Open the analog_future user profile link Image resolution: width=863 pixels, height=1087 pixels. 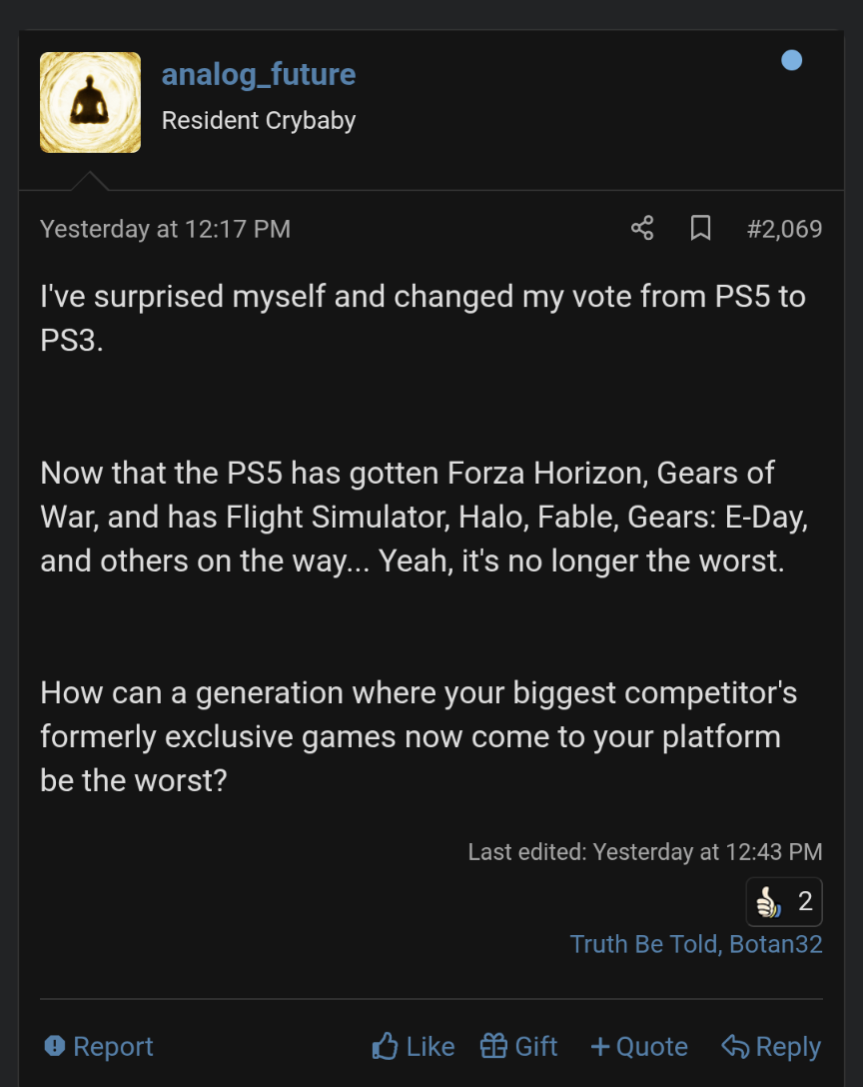[259, 75]
